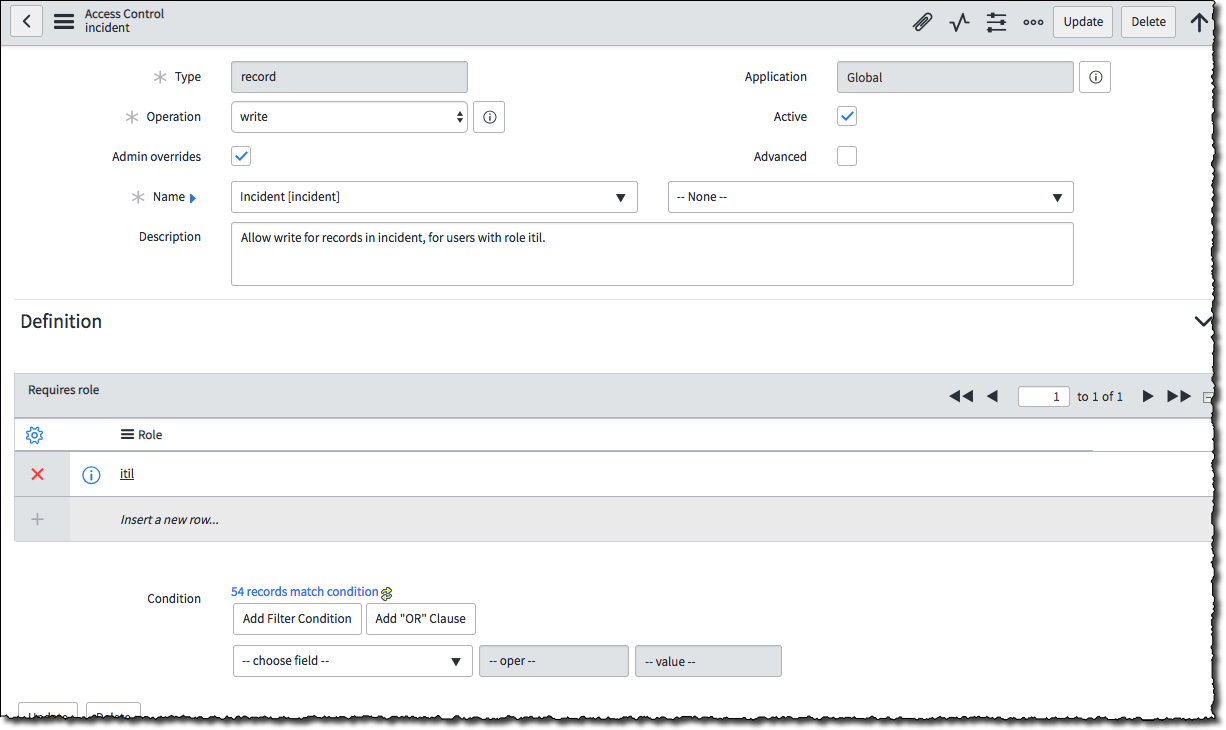
Task: Open the choose field condition dropdown
Action: [353, 661]
